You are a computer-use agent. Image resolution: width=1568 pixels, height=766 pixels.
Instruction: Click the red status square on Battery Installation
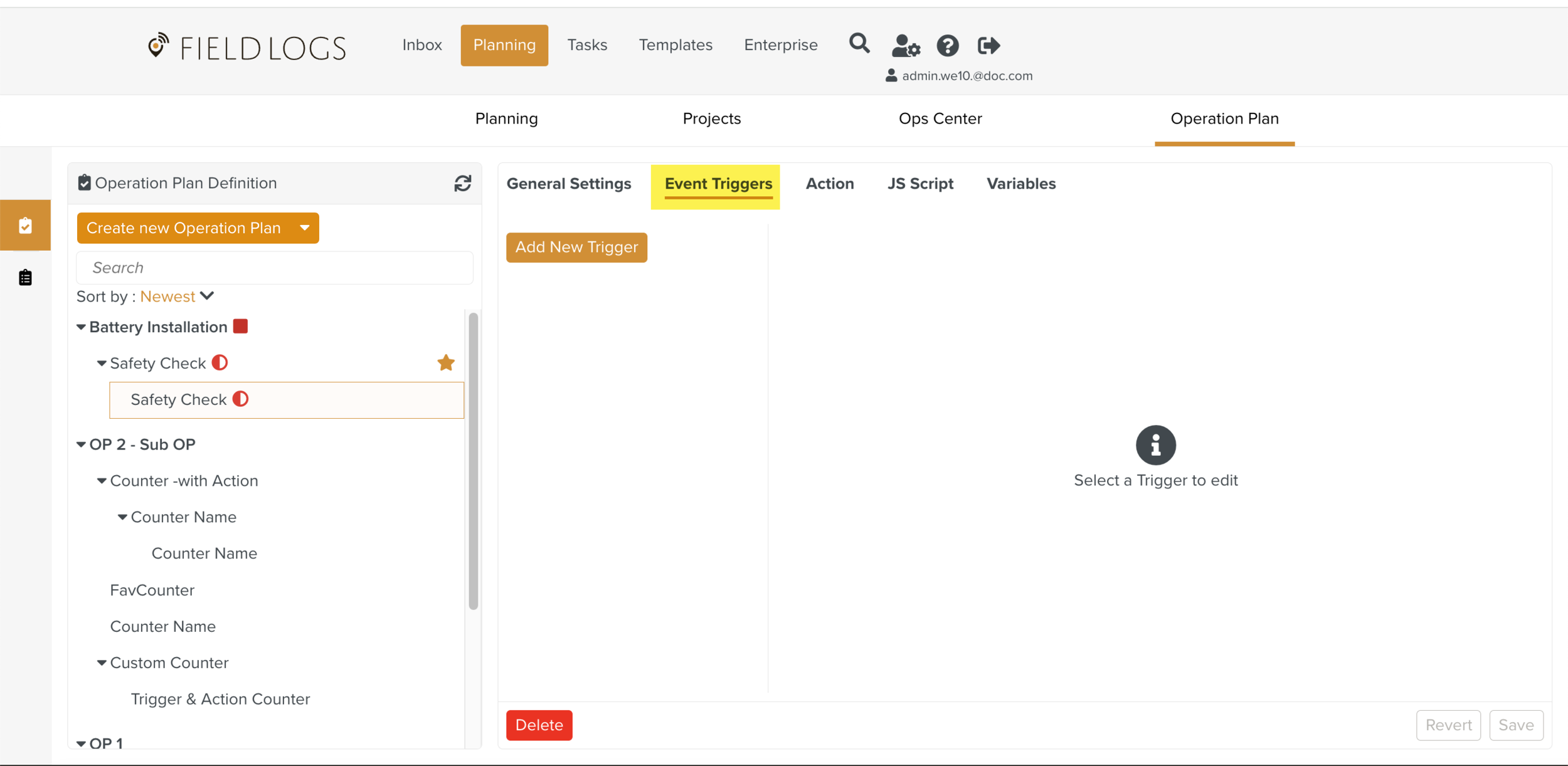pyautogui.click(x=240, y=327)
